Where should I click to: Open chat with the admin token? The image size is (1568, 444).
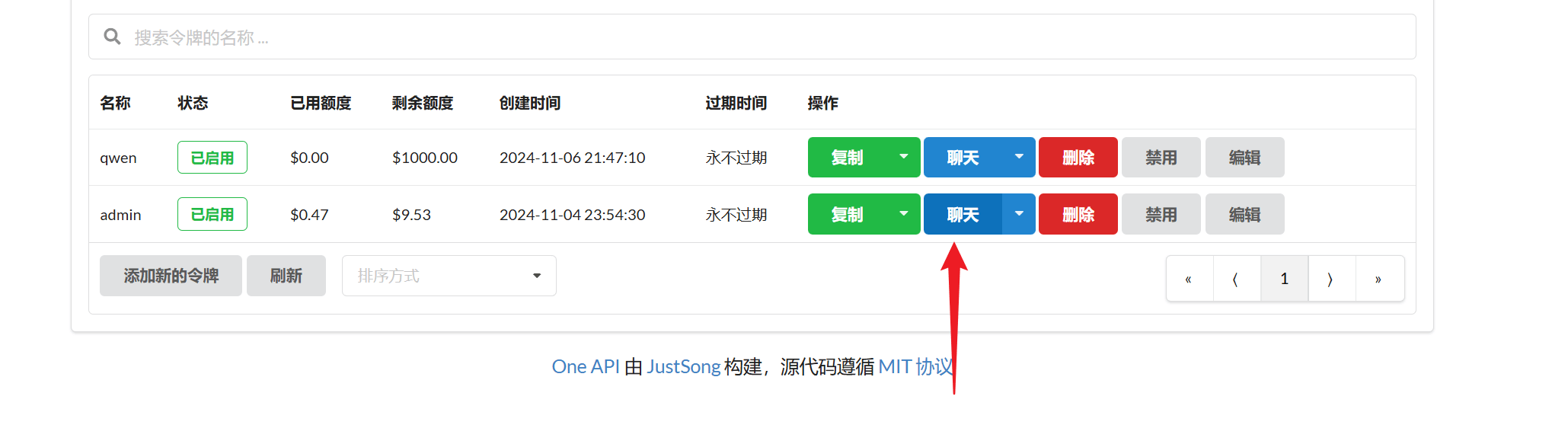pyautogui.click(x=962, y=215)
